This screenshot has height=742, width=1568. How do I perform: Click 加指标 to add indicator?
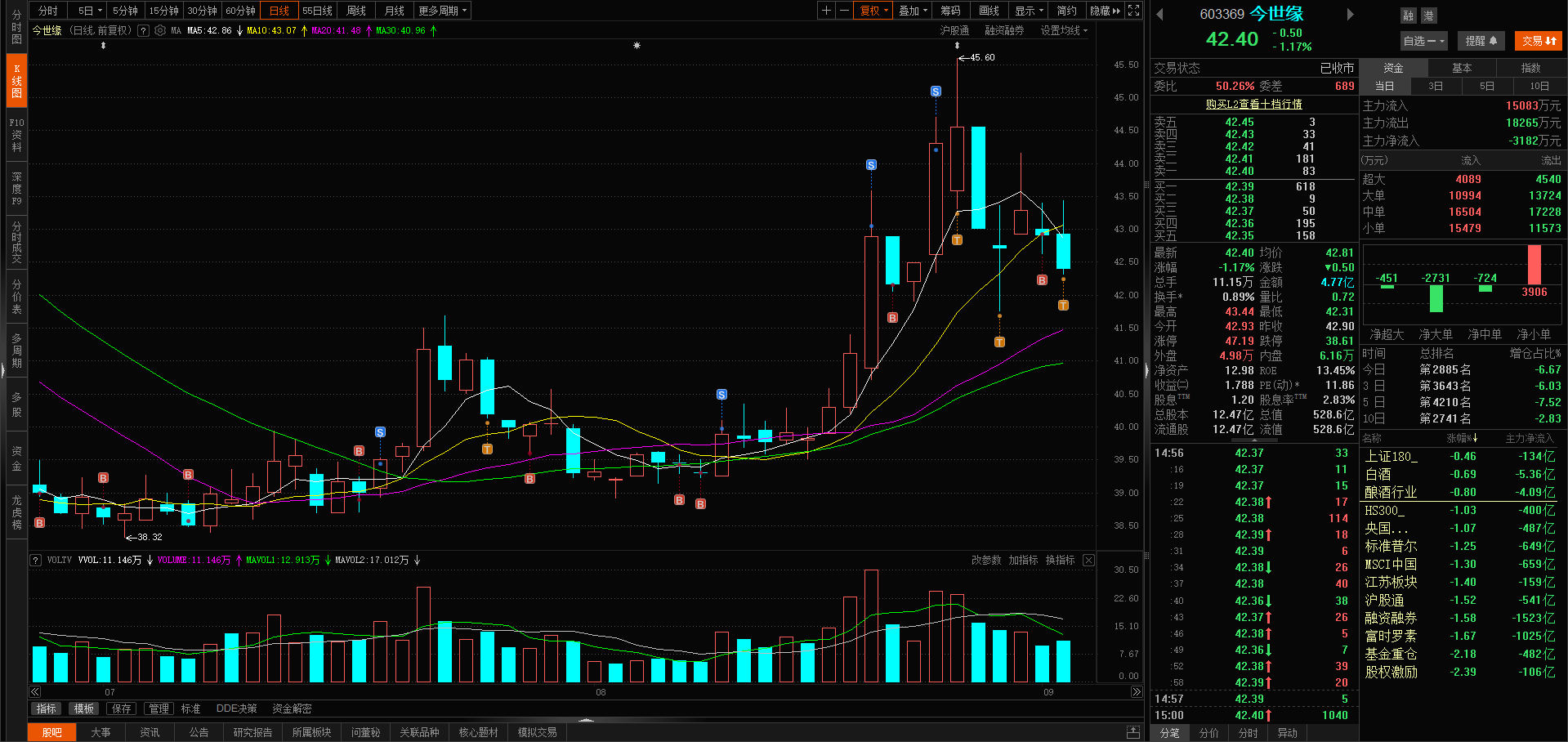(x=1023, y=561)
